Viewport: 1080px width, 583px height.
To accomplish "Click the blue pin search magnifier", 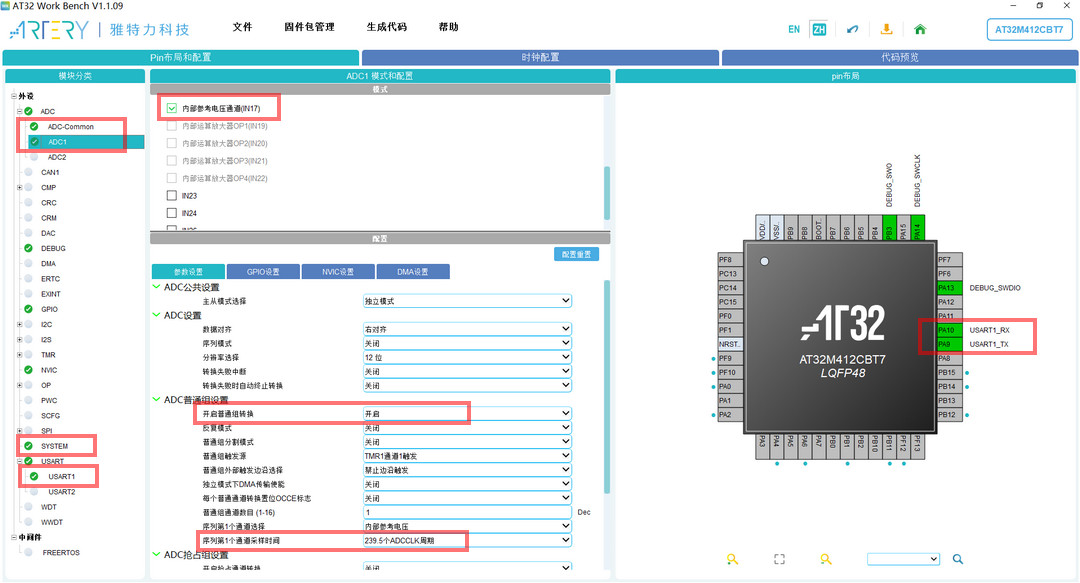I will coord(957,559).
